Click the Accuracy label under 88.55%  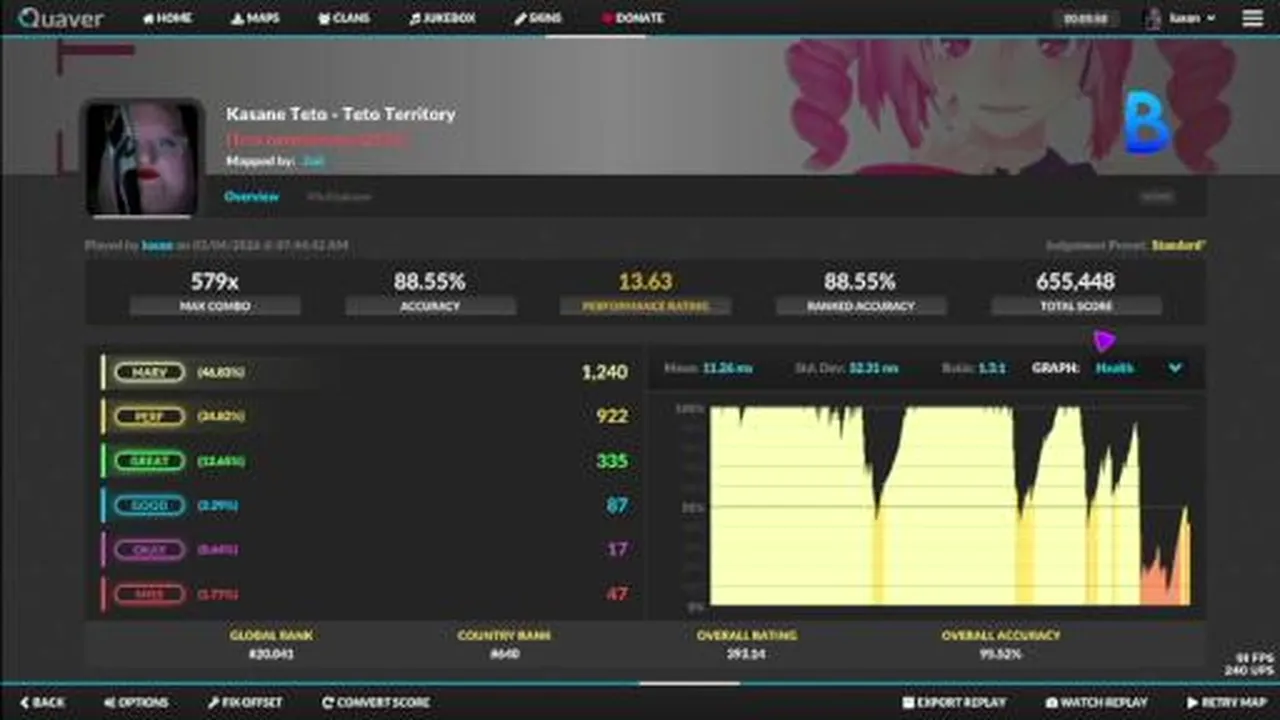(430, 306)
